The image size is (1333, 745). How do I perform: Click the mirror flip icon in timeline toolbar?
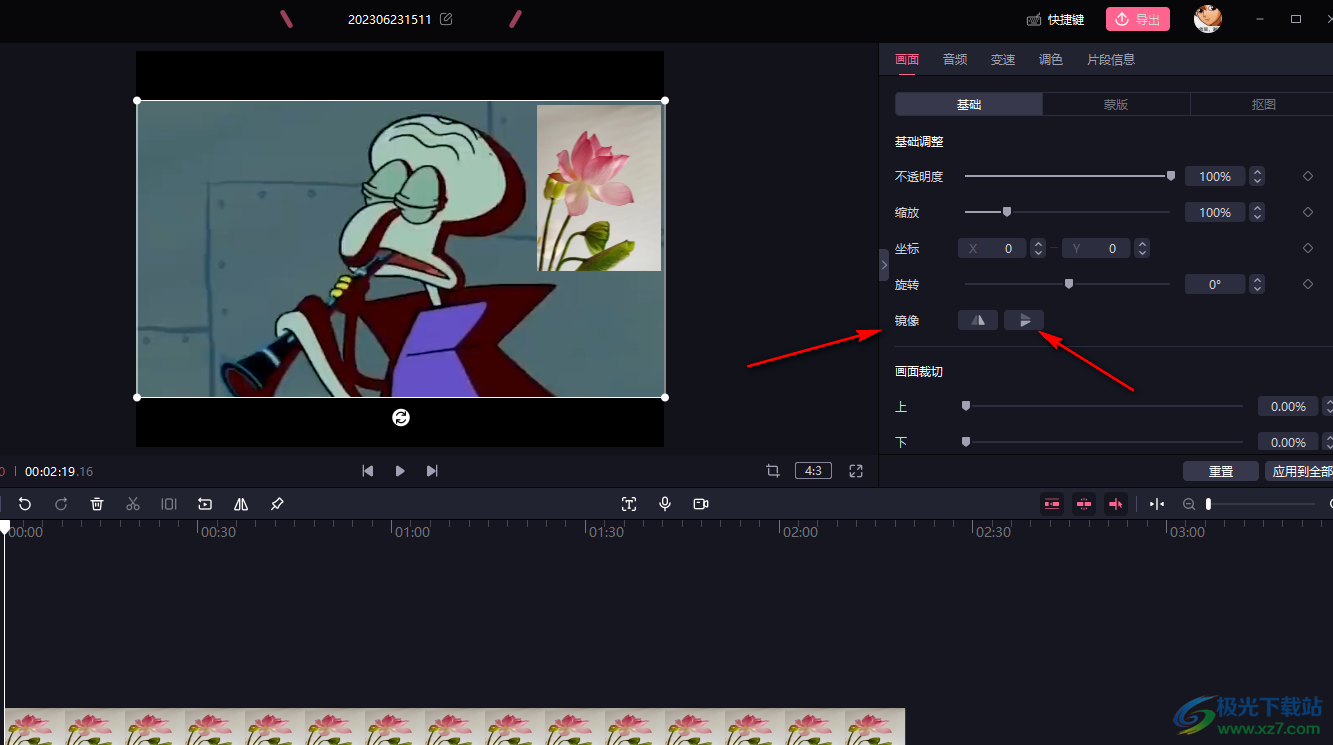coord(241,504)
